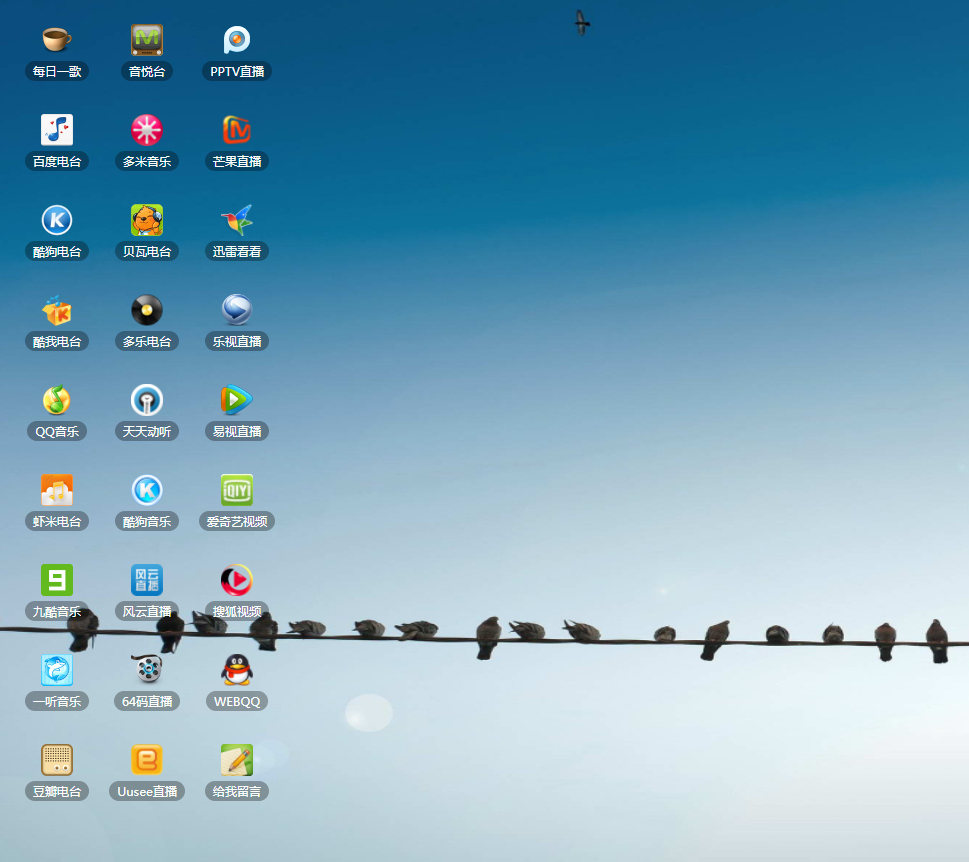Open the 贝瓦电台 bear icon
The width and height of the screenshot is (969, 862).
147,220
